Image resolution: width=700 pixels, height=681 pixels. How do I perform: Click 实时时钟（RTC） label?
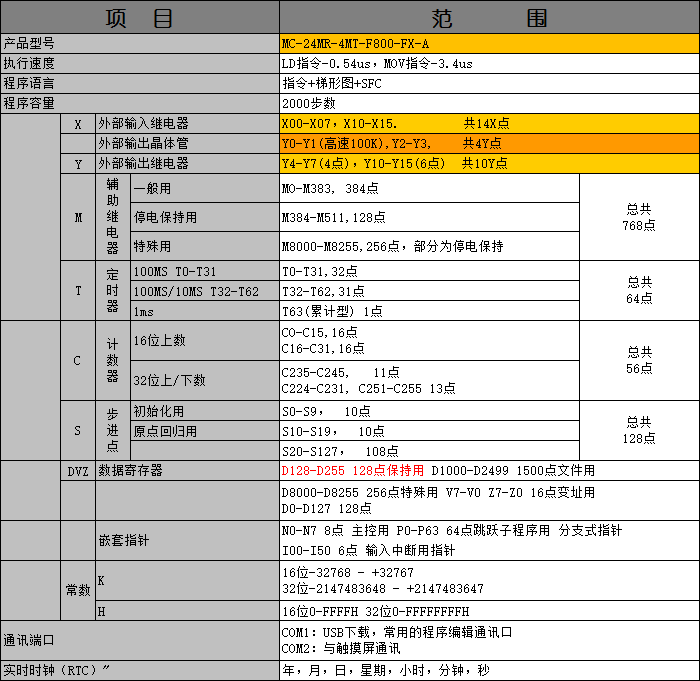140,670
